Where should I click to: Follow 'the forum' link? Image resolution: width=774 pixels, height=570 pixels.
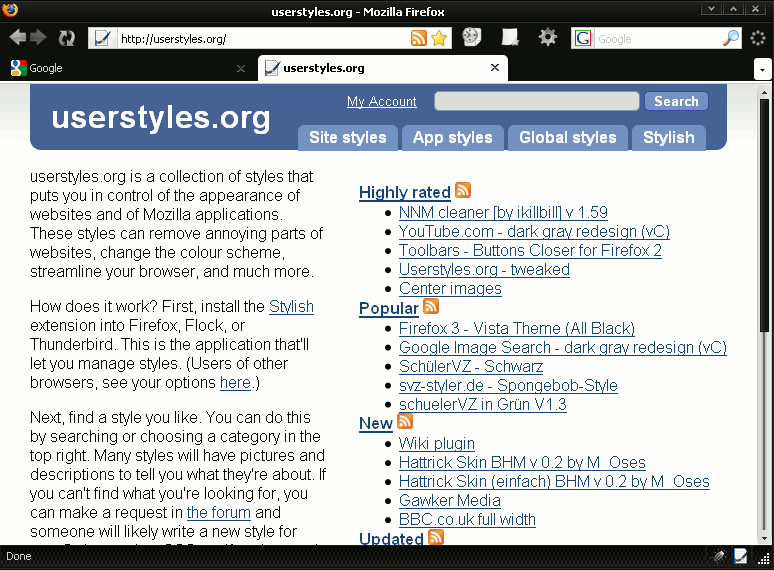(x=219, y=512)
